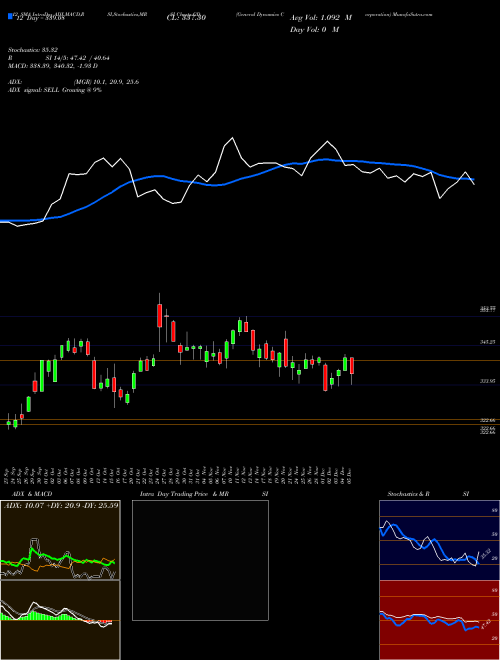Click the 343.25 price level label
The image size is (500, 660).
[487, 343]
